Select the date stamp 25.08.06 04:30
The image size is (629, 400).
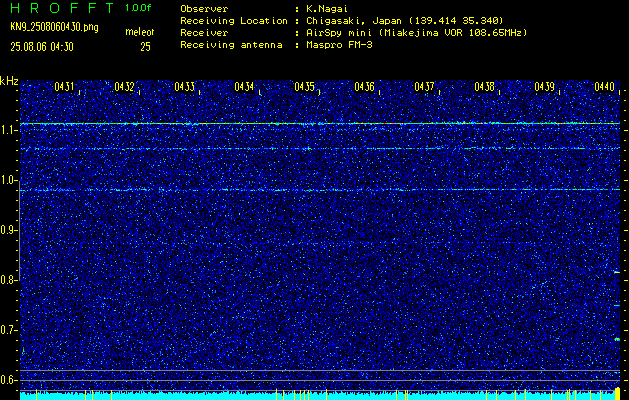click(42, 47)
